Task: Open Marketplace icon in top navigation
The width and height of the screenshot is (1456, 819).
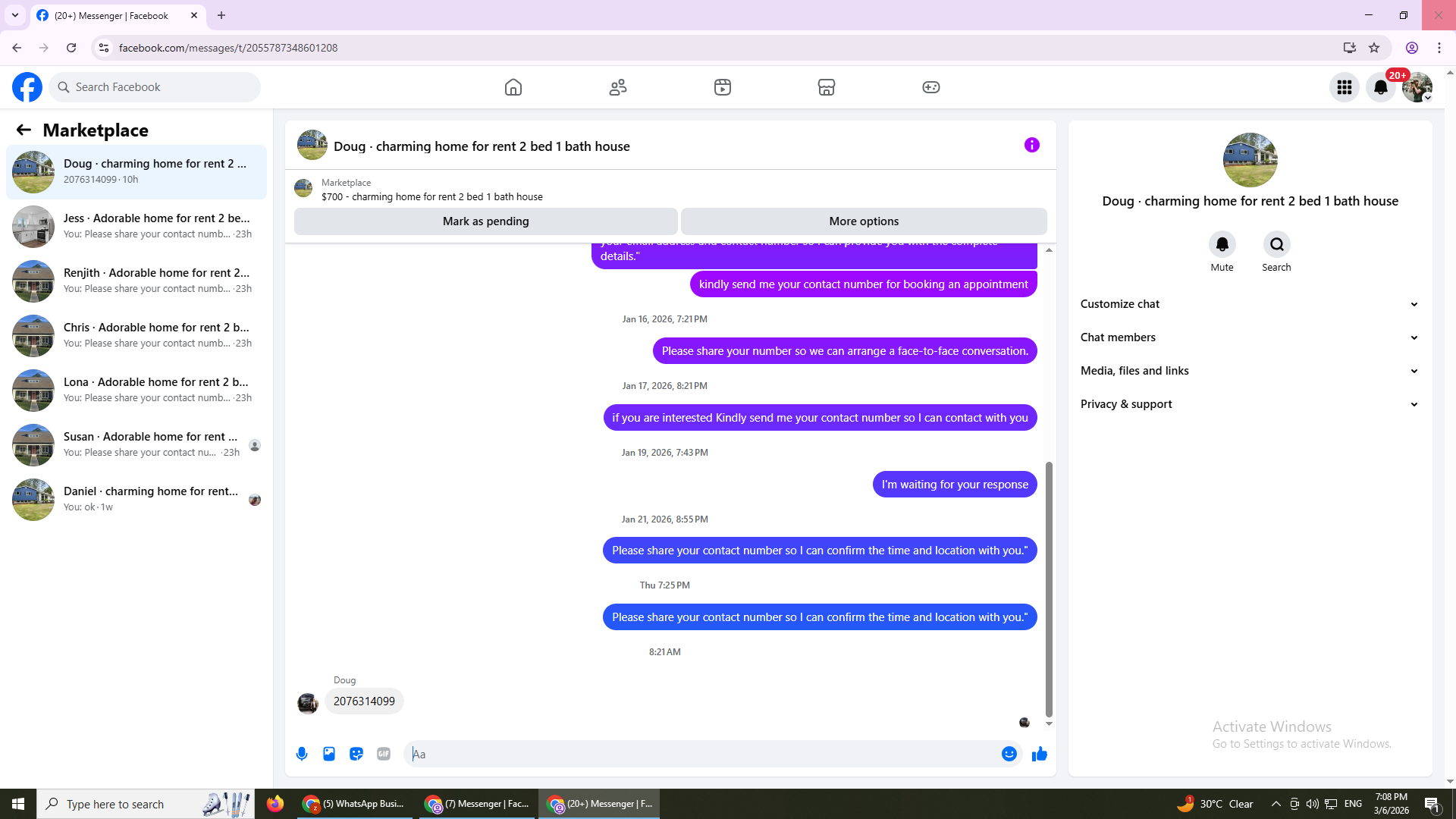Action: [827, 87]
